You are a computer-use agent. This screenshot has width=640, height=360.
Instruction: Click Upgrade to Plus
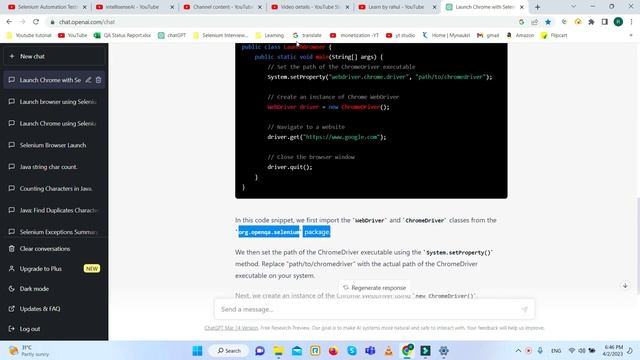point(54,269)
